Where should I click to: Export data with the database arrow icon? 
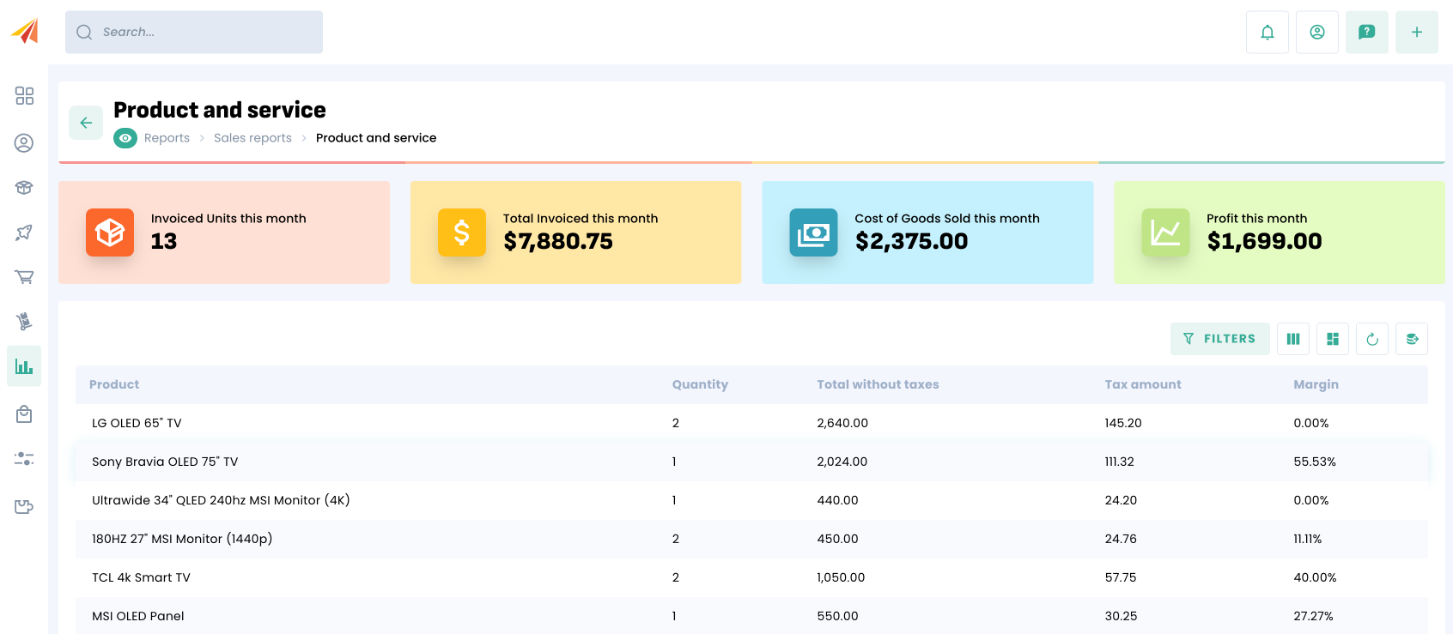coord(1412,339)
